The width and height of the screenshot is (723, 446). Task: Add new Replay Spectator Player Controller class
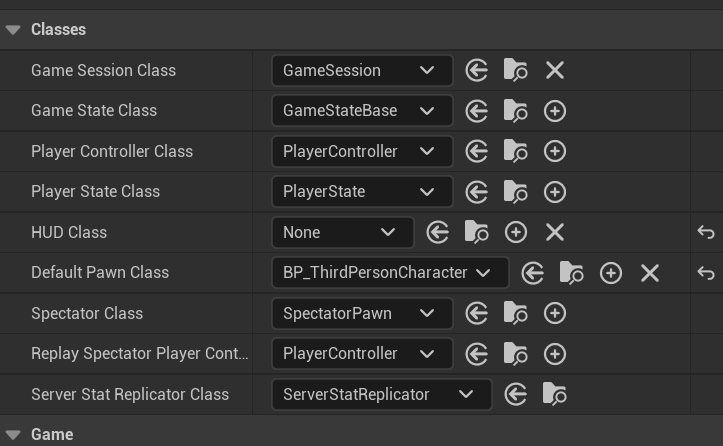click(555, 354)
